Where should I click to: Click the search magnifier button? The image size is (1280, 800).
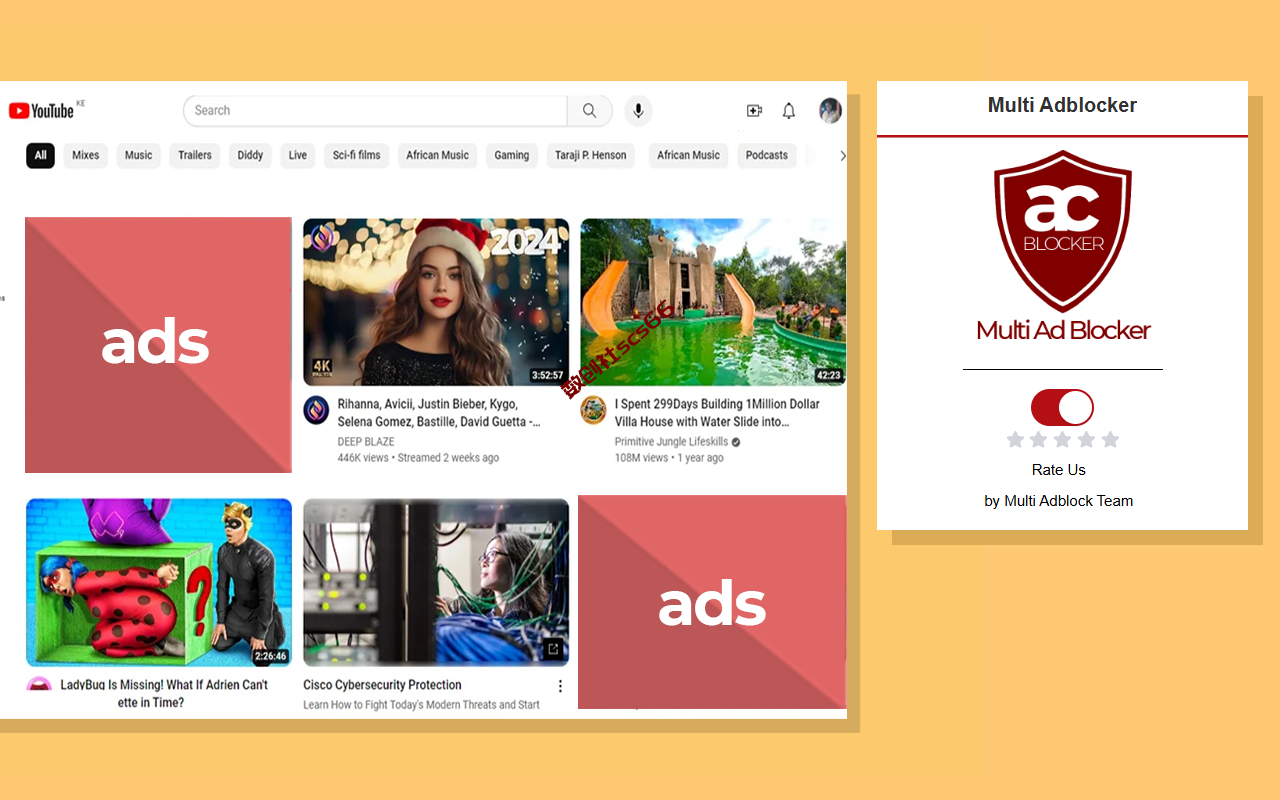[590, 111]
